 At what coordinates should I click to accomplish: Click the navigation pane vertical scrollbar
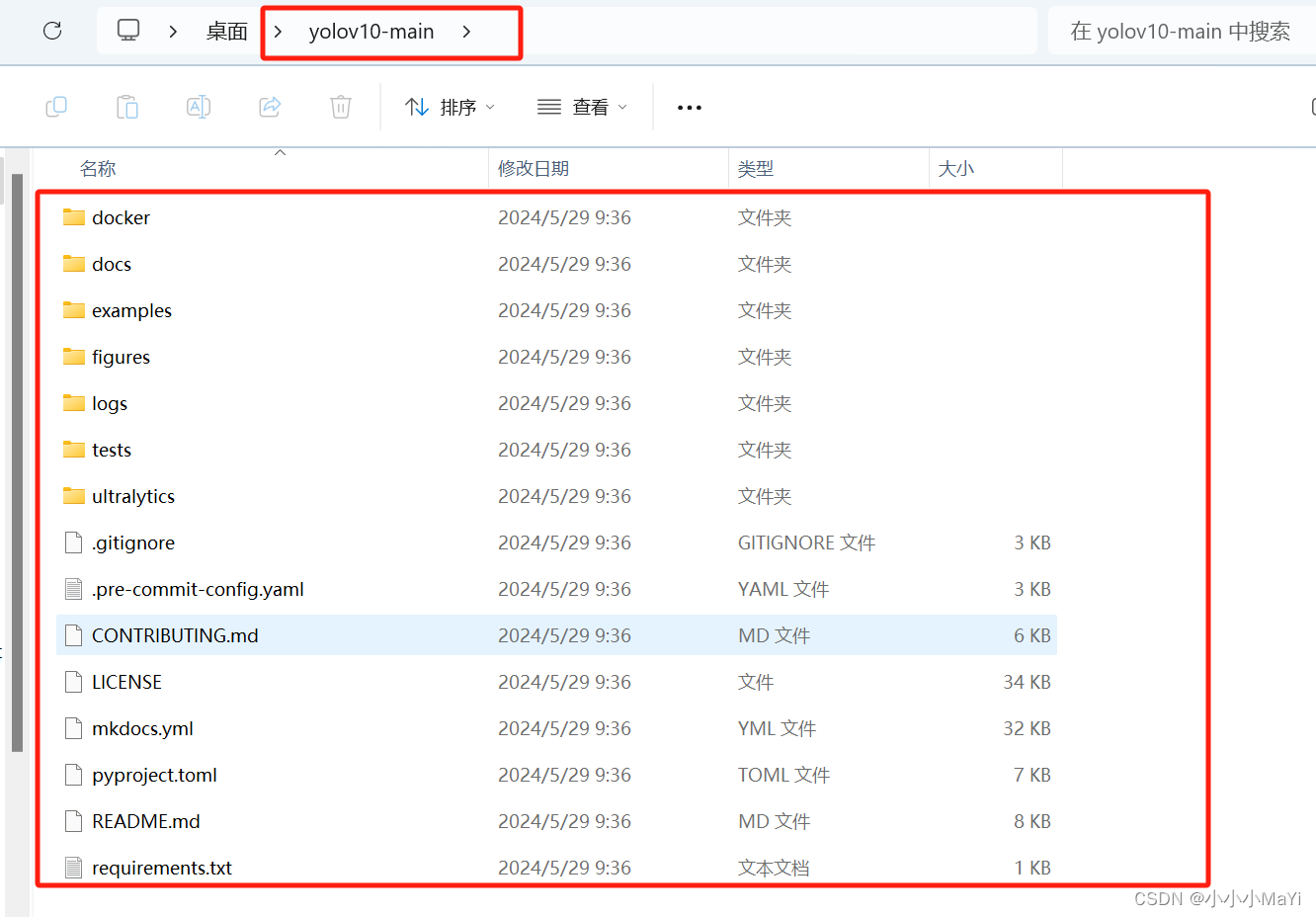pos(17,462)
